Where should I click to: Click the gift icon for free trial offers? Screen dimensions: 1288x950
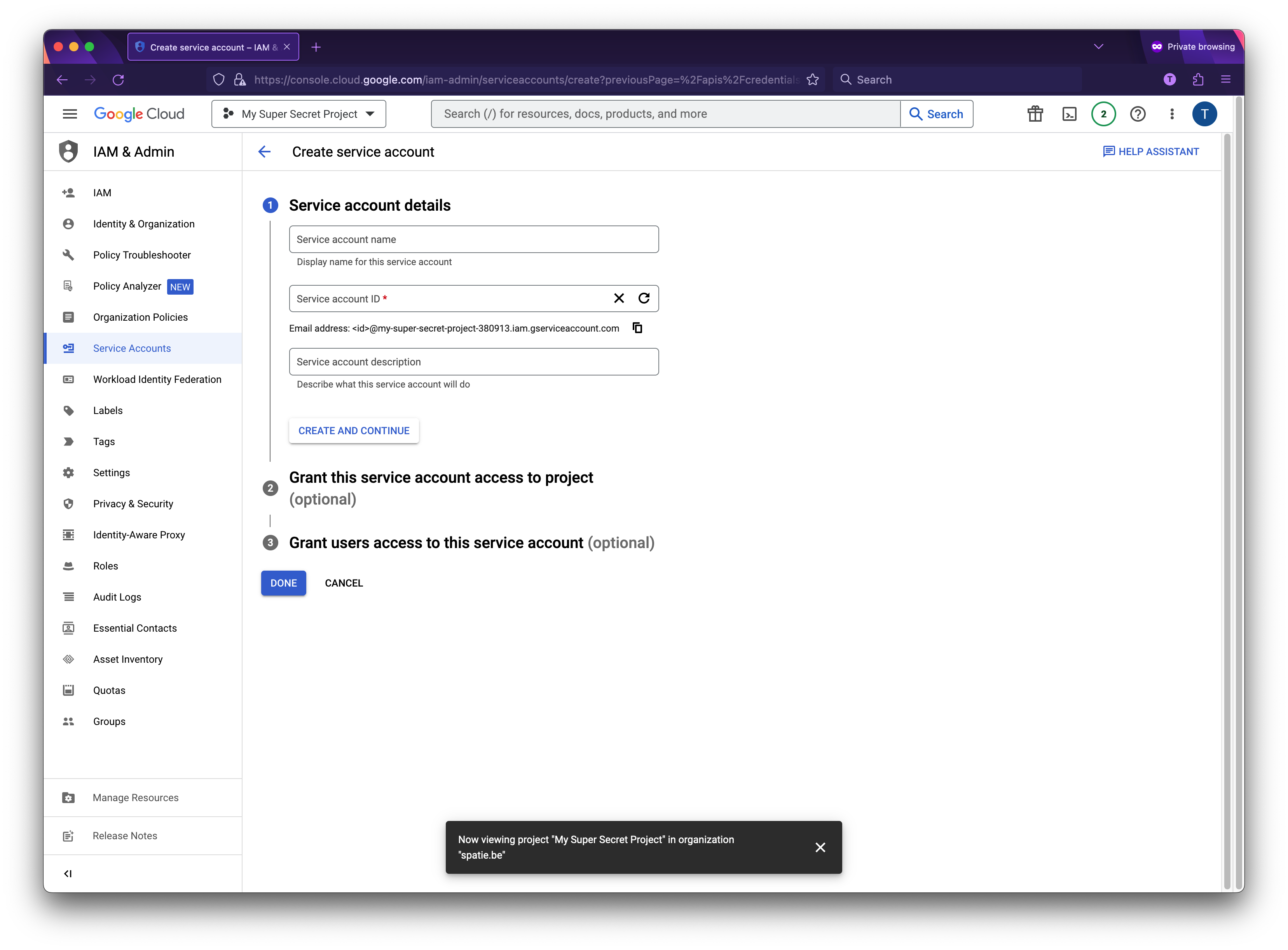tap(1035, 113)
